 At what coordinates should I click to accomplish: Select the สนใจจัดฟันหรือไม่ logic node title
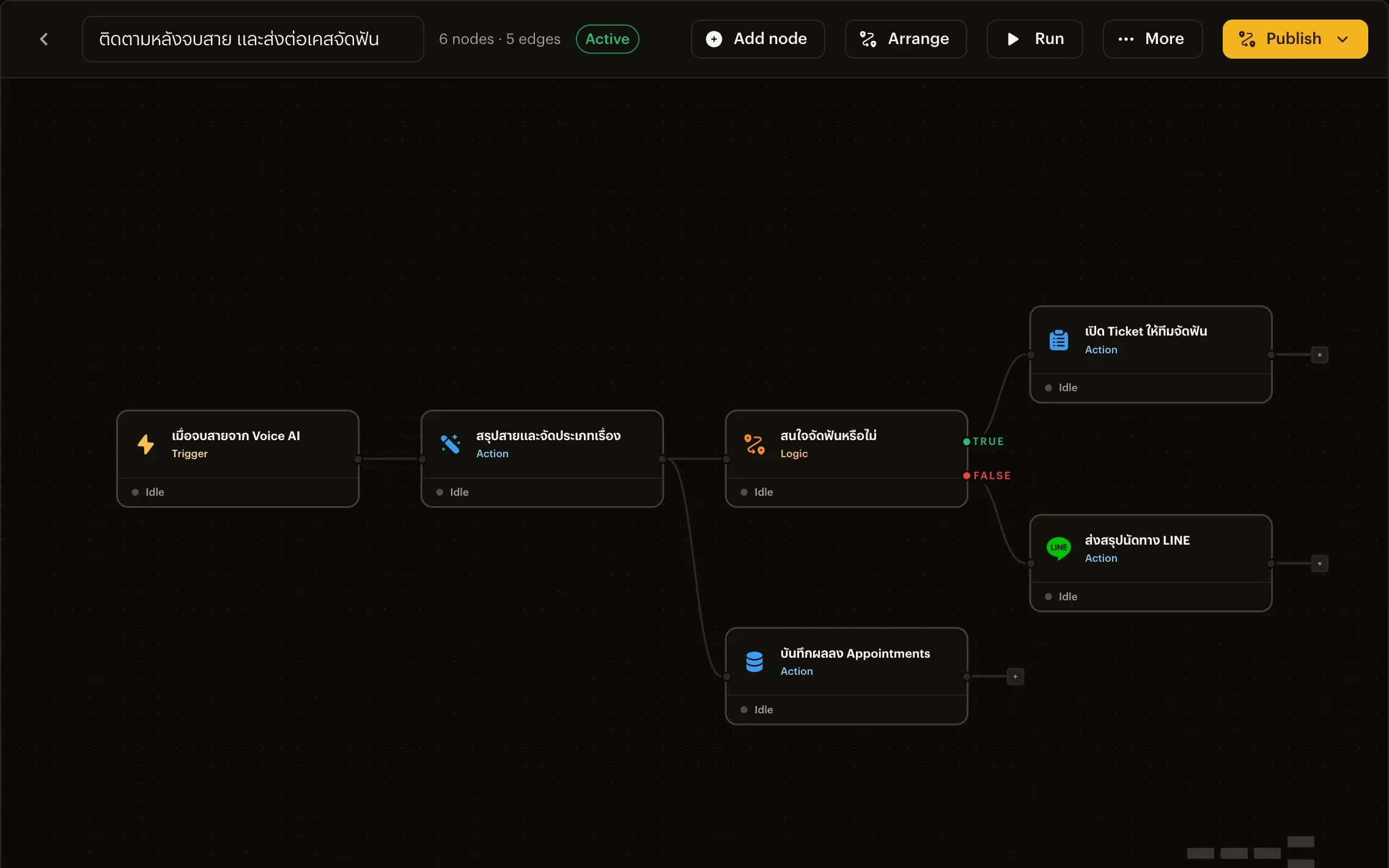pyautogui.click(x=828, y=435)
